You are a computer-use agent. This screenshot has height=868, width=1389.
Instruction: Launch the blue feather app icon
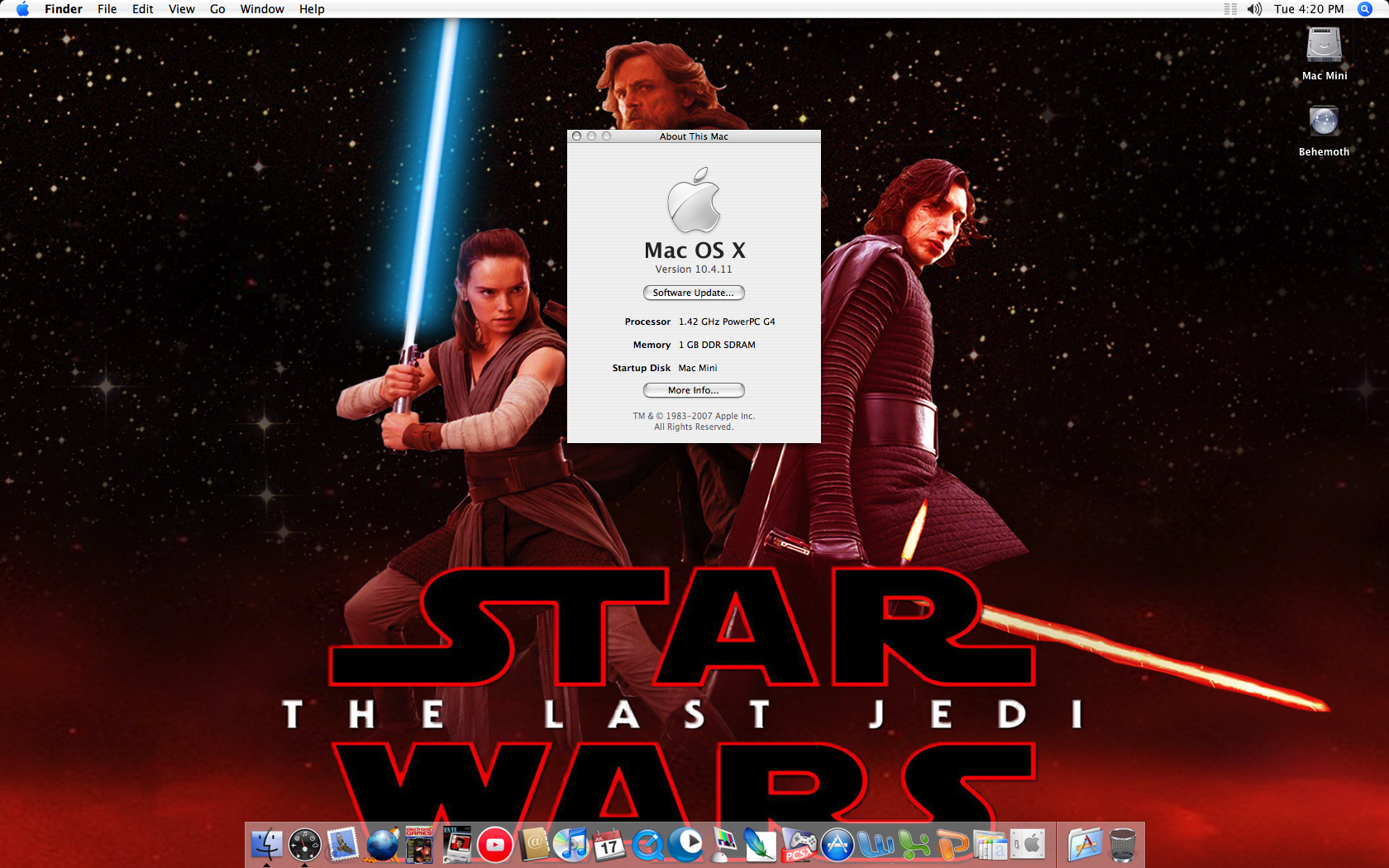pos(761,844)
